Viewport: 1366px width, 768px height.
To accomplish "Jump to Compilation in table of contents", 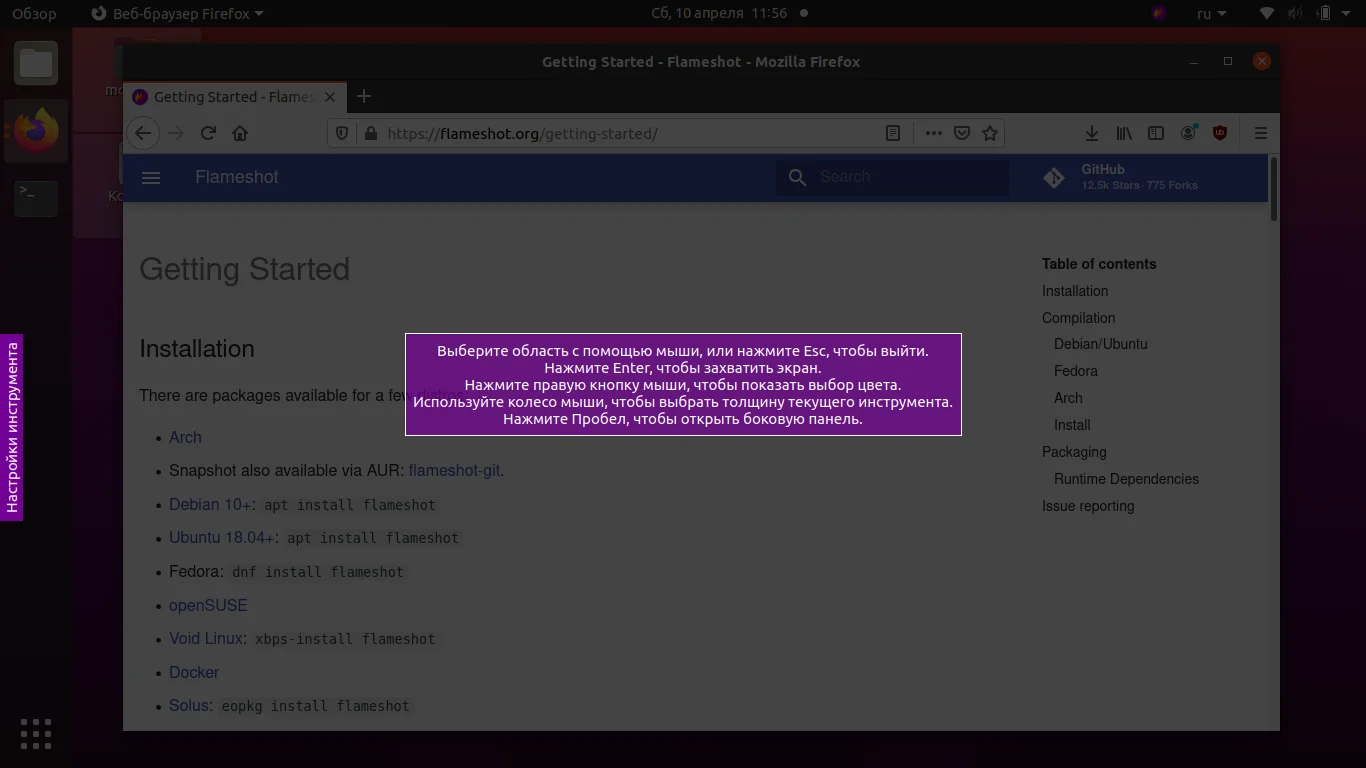I will coord(1078,318).
